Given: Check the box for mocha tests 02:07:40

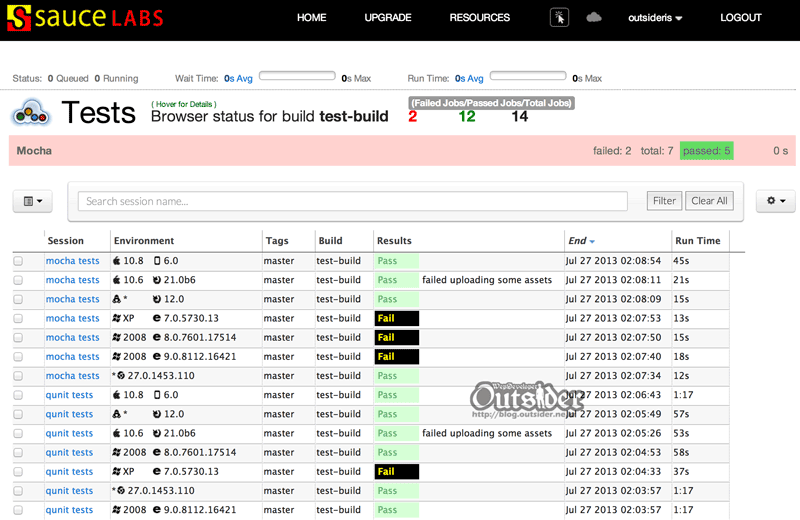Looking at the screenshot, I should pos(18,357).
